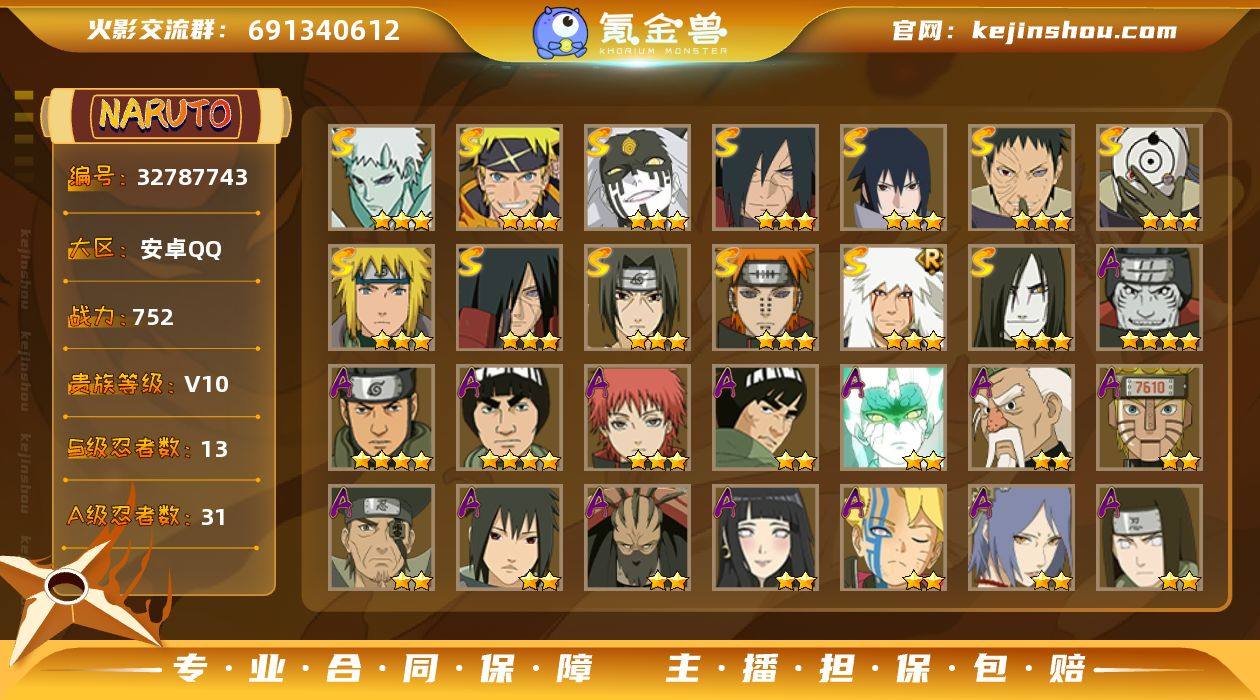Click the account number 32787743
1260x700 pixels.
point(192,177)
